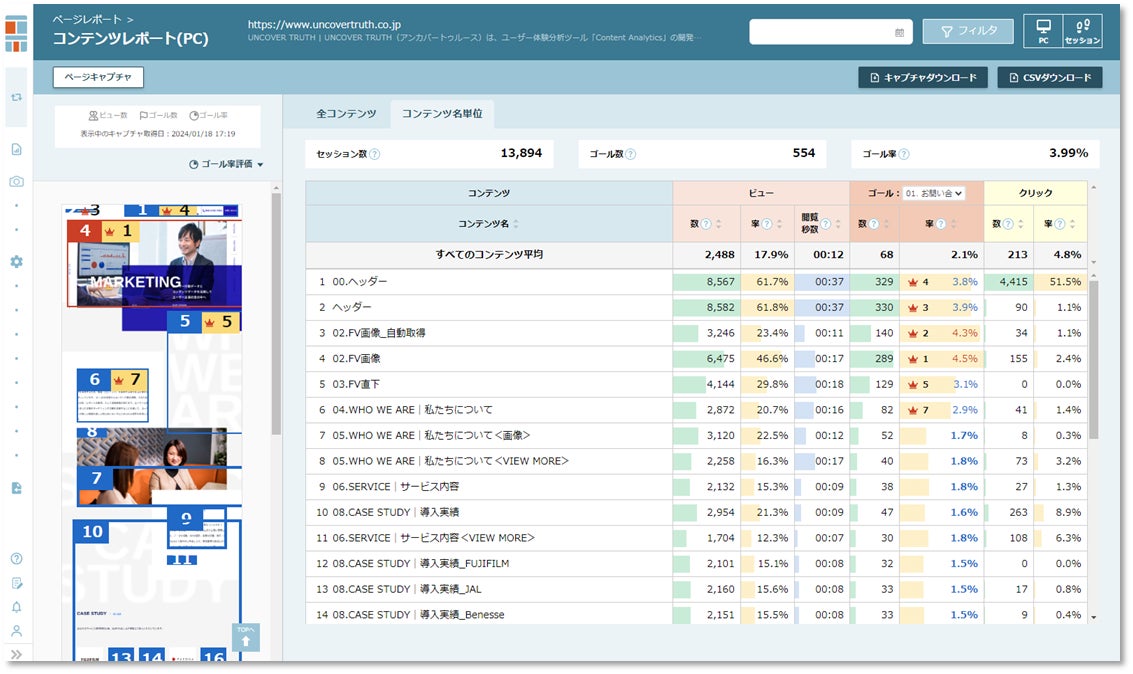1133x674 pixels.
Task: Toggle the セッション mode button
Action: 1082,31
